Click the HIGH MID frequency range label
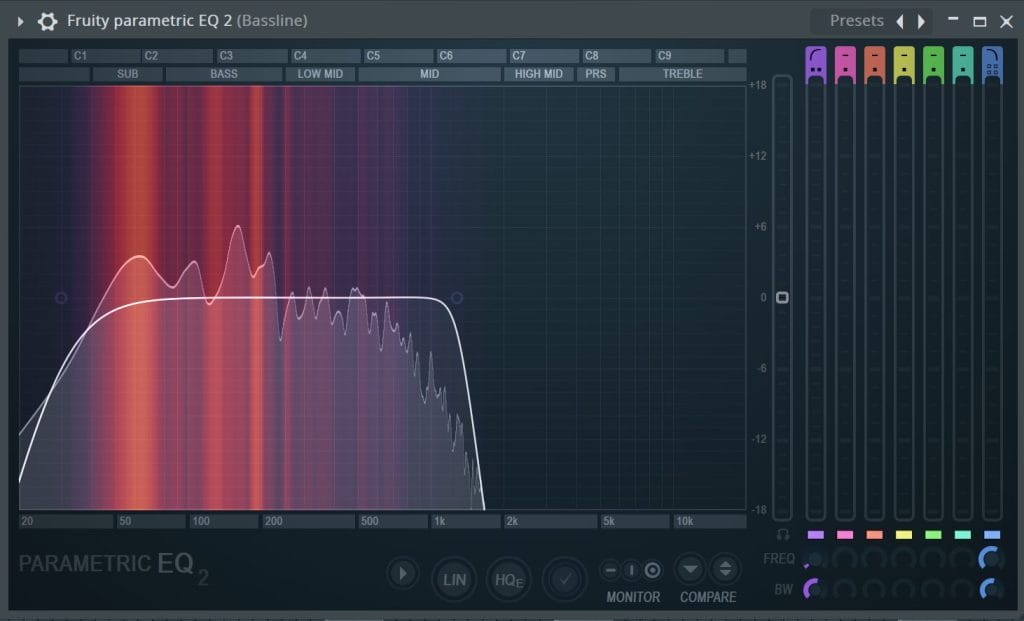 538,74
